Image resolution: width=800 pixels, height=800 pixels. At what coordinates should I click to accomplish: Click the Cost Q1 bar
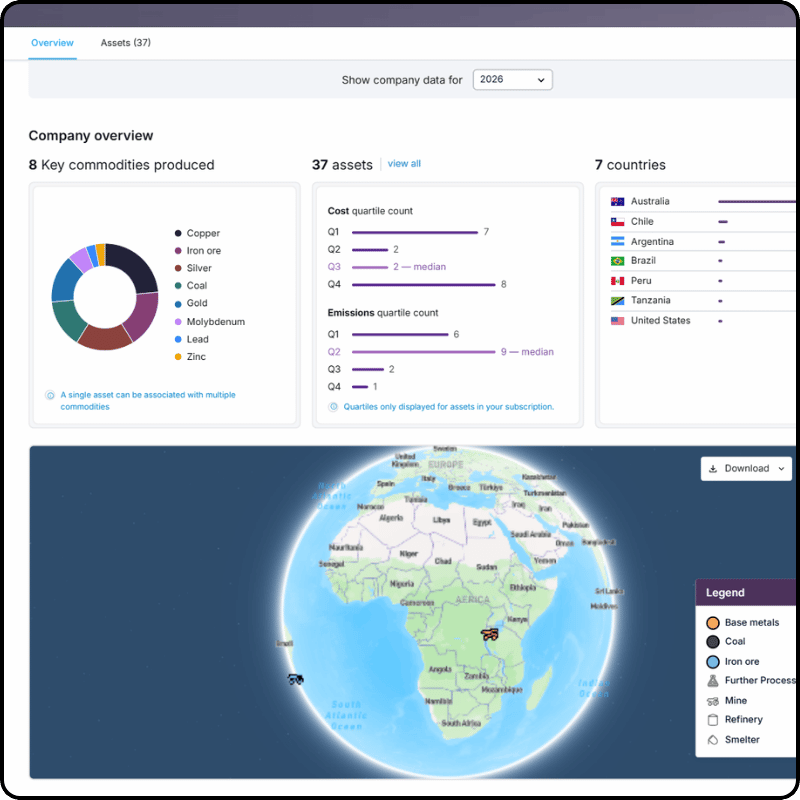click(x=415, y=233)
